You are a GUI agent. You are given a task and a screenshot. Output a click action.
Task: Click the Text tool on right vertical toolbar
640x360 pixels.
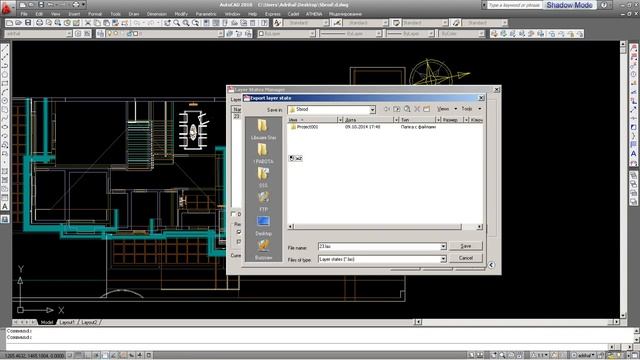point(633,154)
